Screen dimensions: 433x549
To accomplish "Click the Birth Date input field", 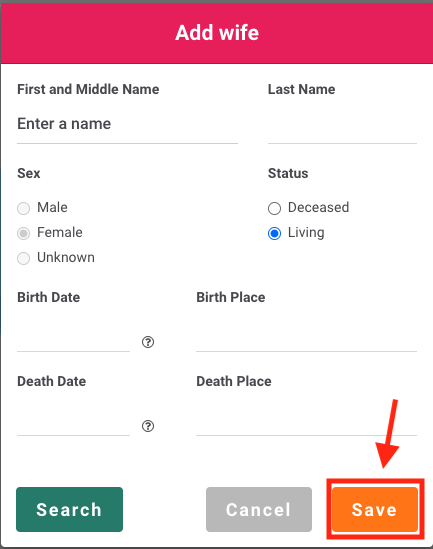I will click(x=74, y=337).
